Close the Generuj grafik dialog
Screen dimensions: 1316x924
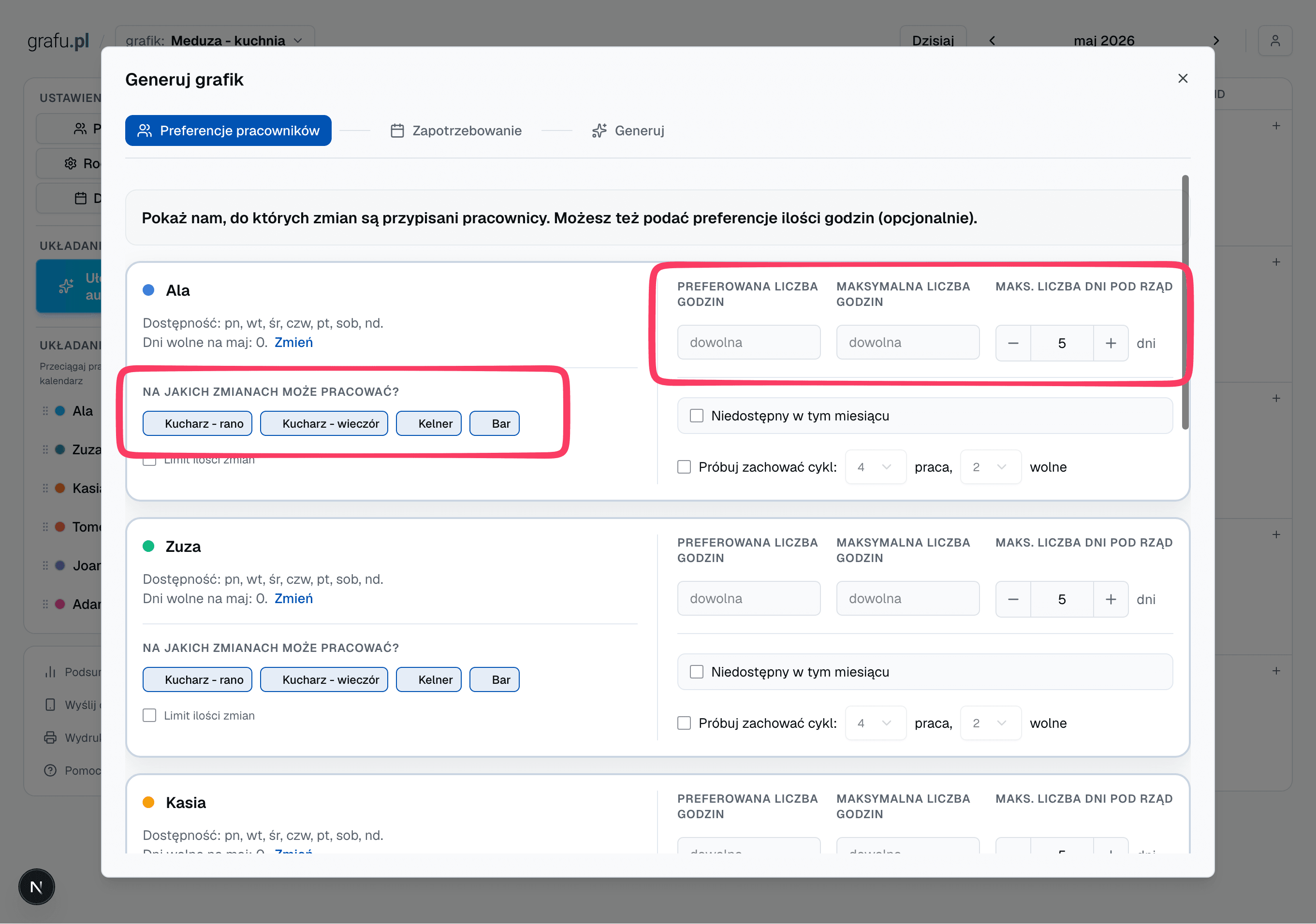[1183, 78]
